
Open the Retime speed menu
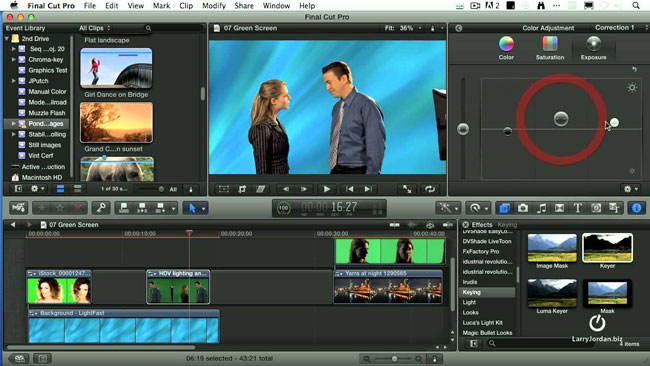pos(478,208)
